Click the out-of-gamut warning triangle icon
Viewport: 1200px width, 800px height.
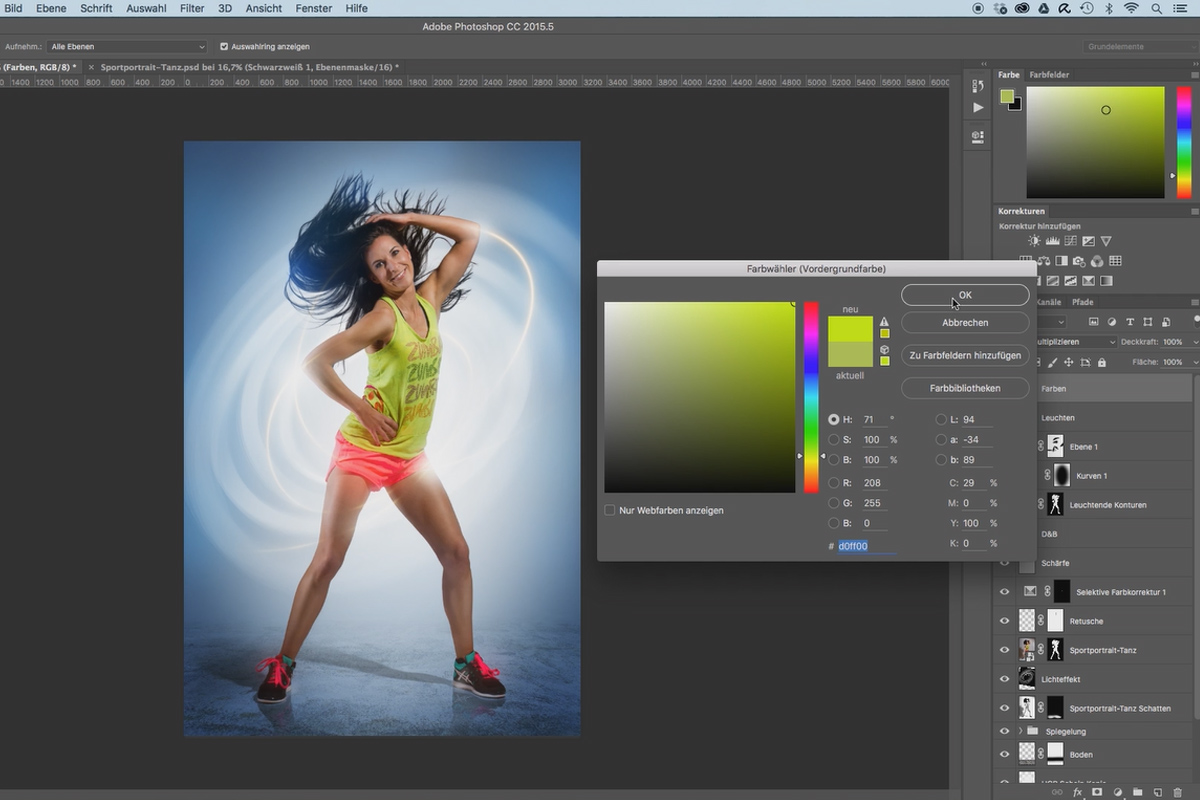pyautogui.click(x=884, y=322)
